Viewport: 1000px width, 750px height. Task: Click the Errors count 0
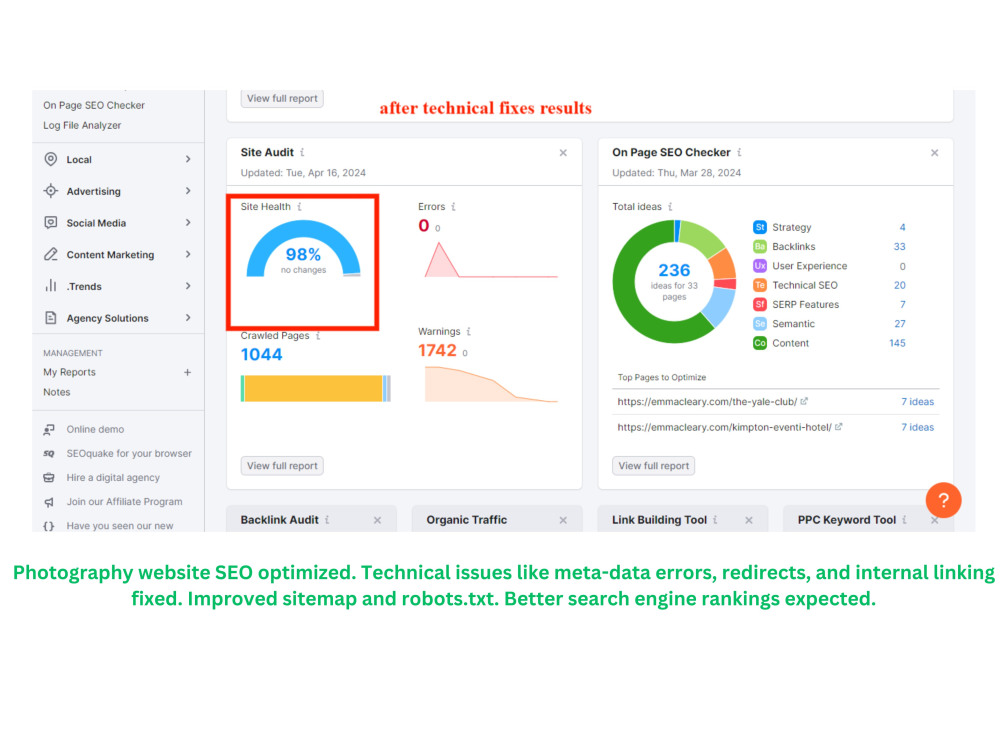click(x=423, y=226)
